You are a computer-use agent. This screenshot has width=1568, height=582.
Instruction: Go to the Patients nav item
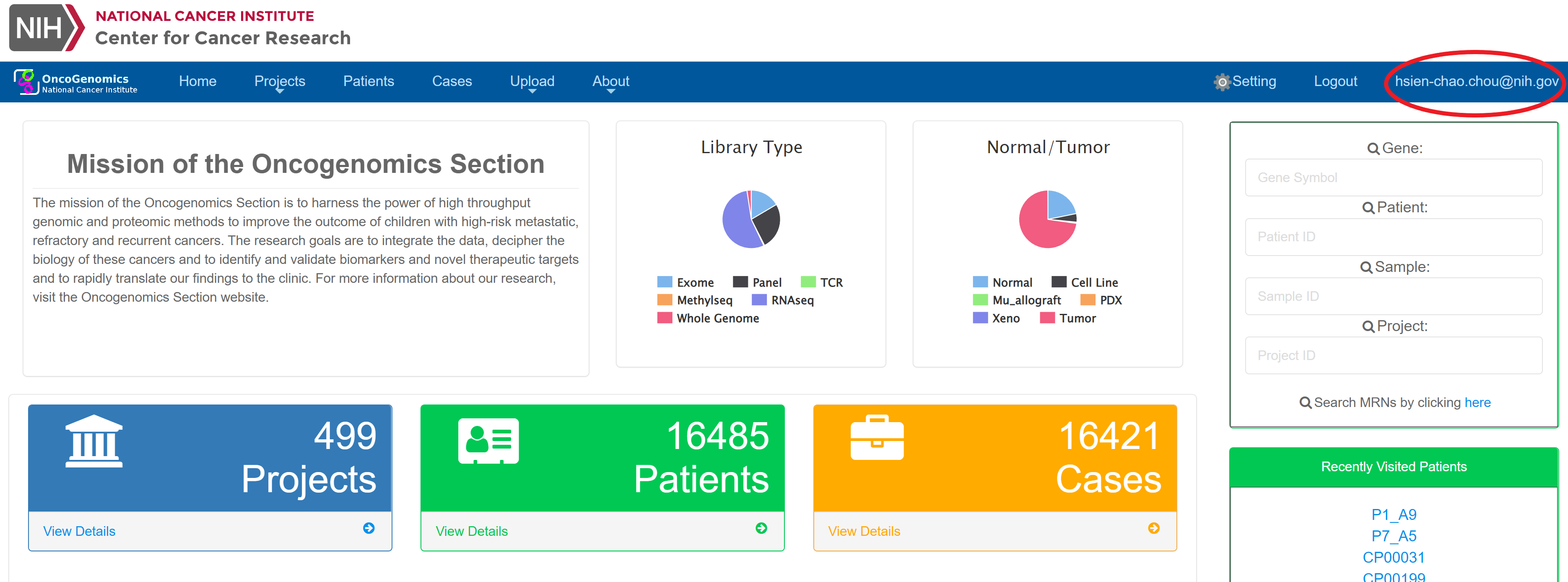[x=368, y=82]
